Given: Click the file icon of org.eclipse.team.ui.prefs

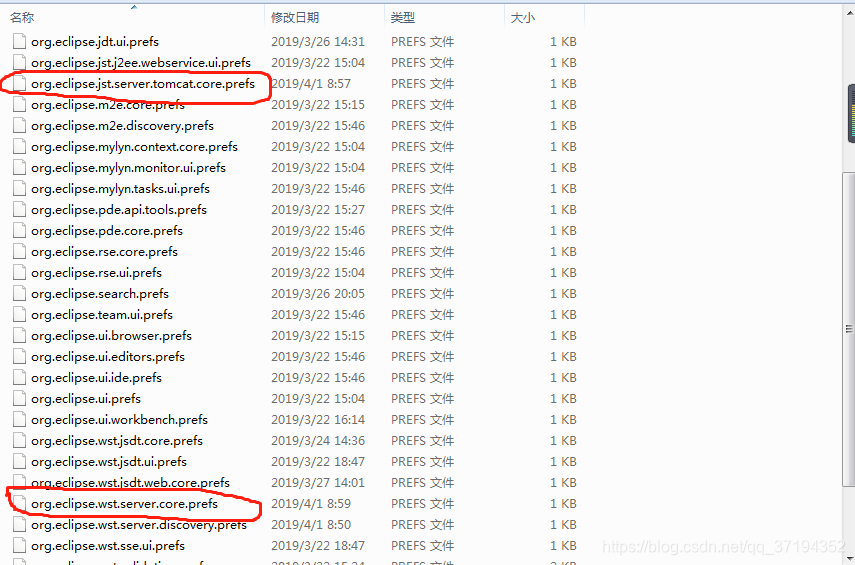Looking at the screenshot, I should click(19, 315).
